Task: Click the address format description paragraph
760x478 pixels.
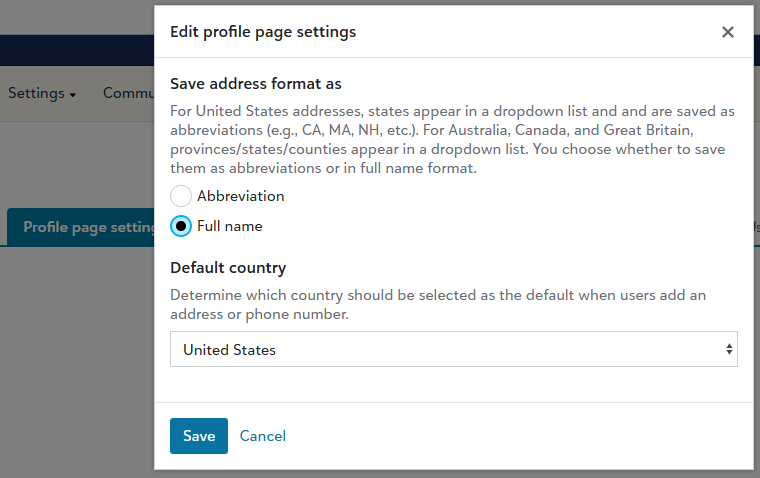Action: coord(453,140)
